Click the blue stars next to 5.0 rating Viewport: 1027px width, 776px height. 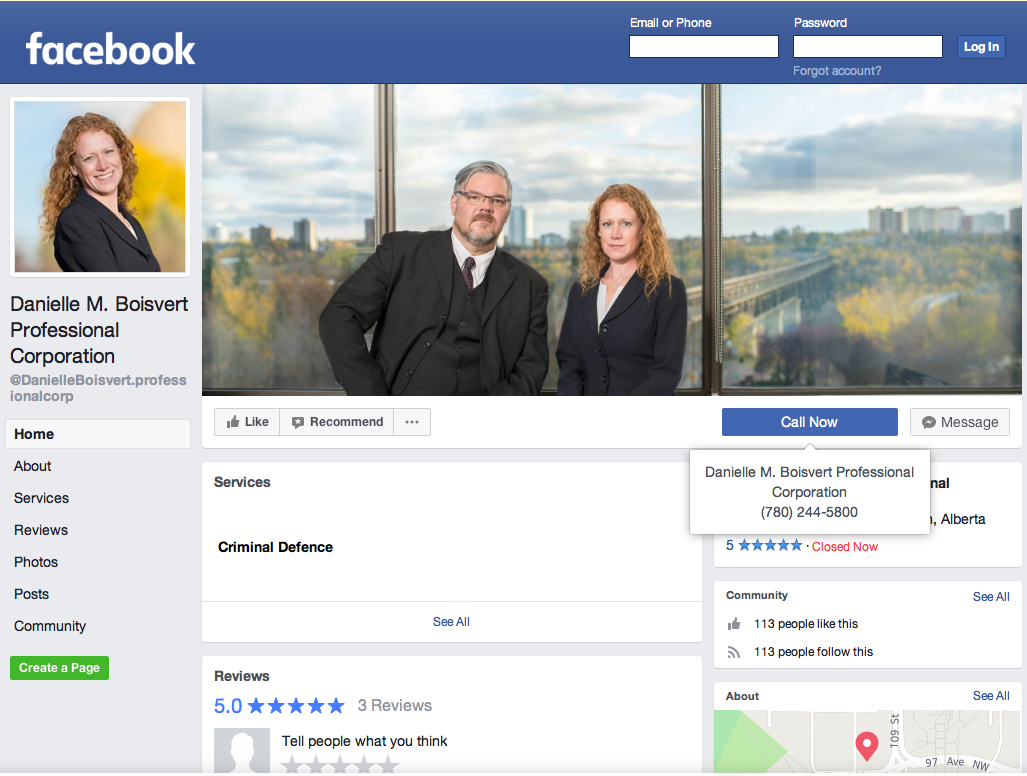tap(296, 706)
